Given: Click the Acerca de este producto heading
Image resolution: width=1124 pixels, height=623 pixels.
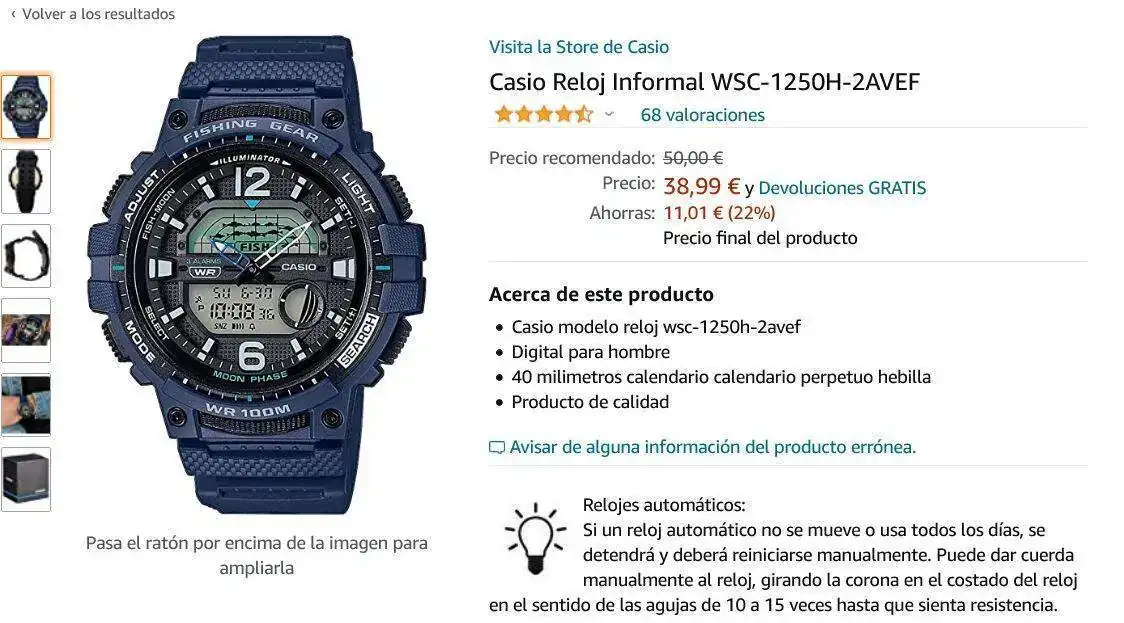Looking at the screenshot, I should pyautogui.click(x=601, y=295).
